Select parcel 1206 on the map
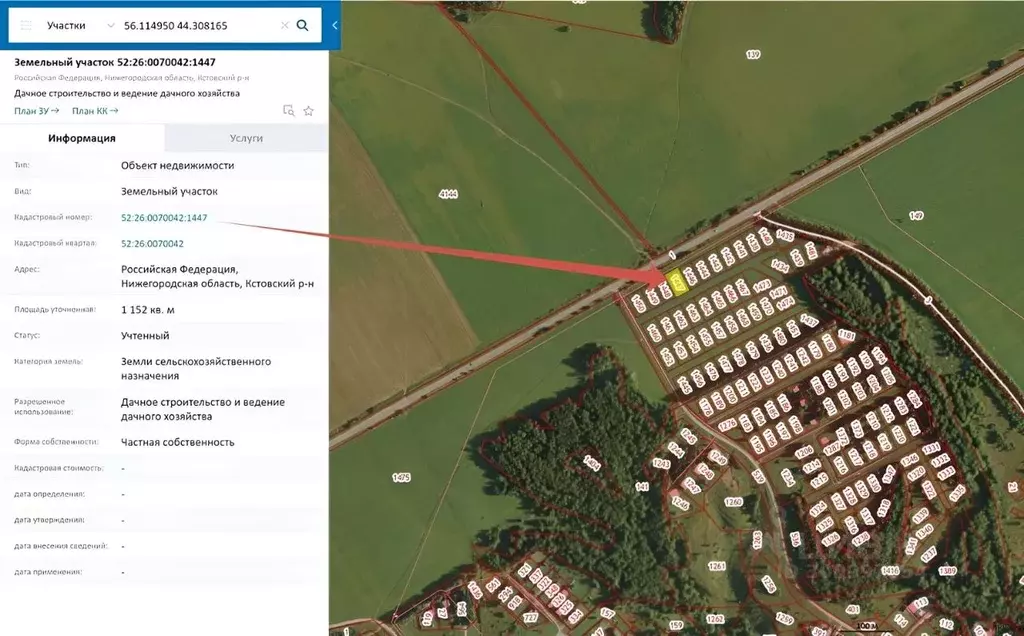Screen dimensions: 1024x636 [804, 451]
